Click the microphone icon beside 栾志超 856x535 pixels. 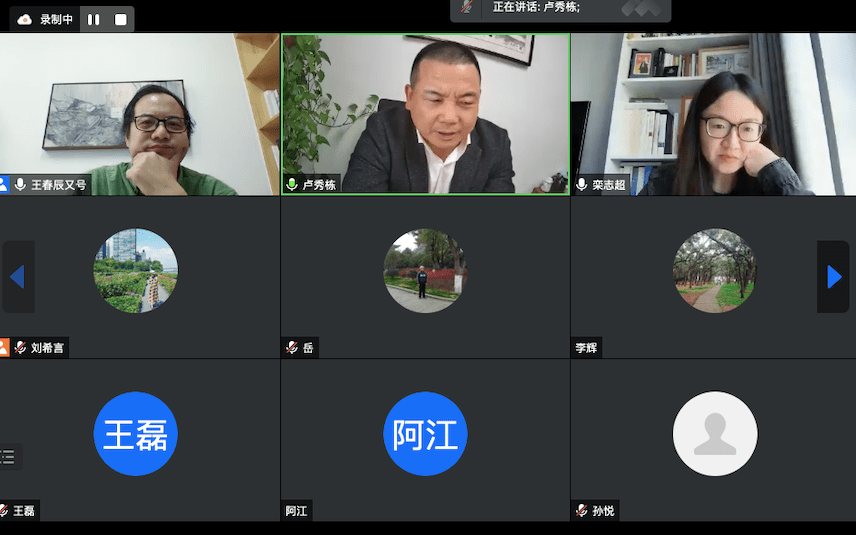(582, 185)
